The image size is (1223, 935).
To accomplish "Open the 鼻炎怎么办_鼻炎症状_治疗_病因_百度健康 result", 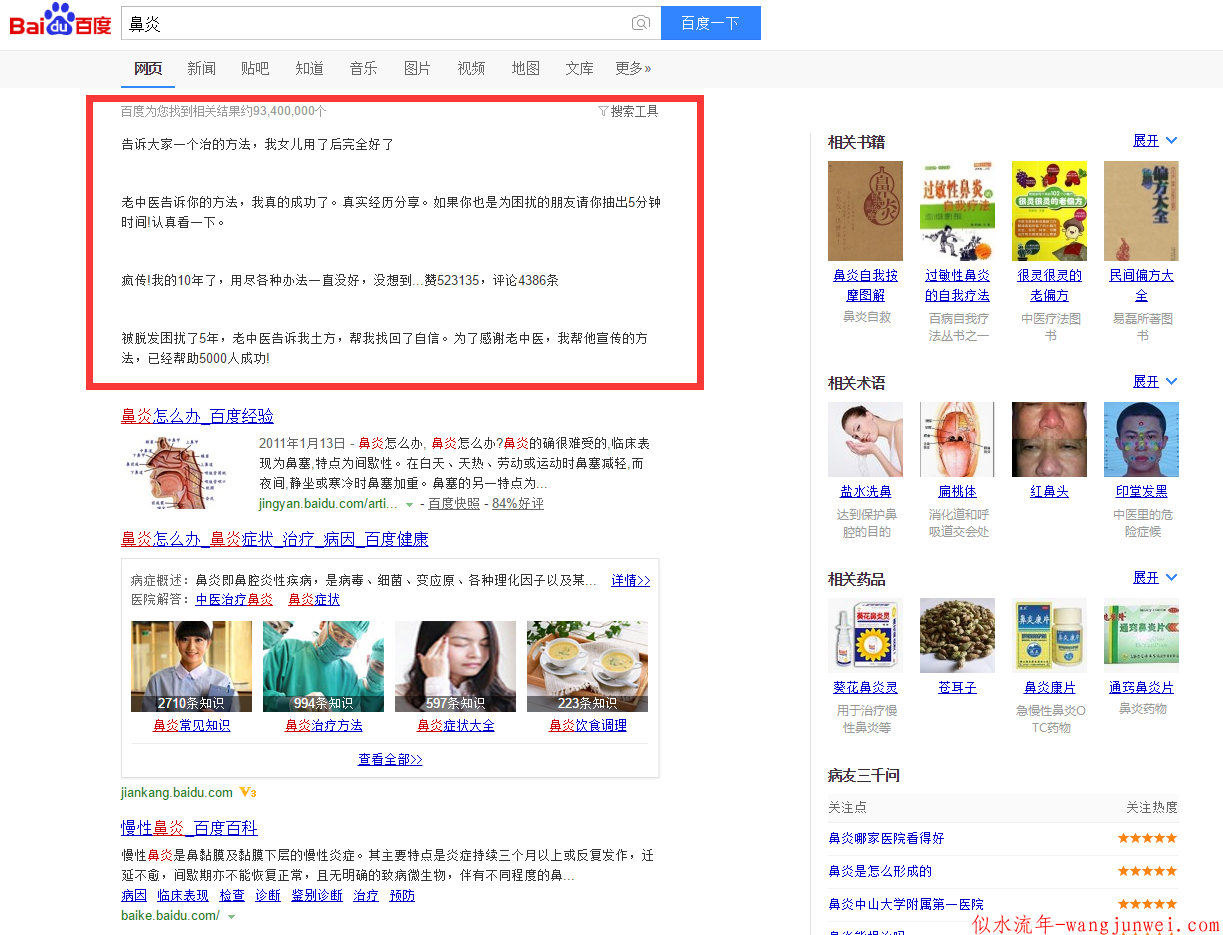I will coord(275,539).
